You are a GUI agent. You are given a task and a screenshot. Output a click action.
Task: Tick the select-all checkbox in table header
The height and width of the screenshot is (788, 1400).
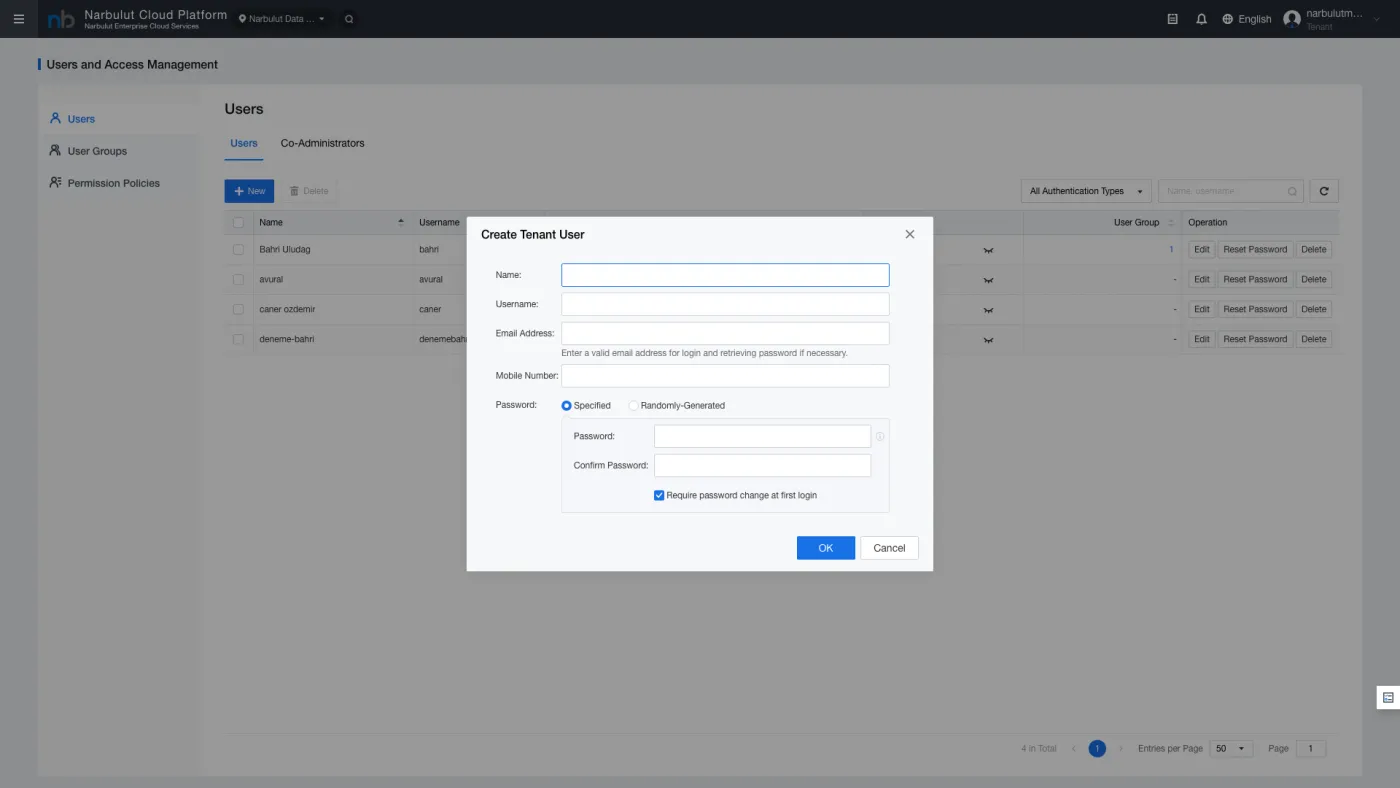point(238,222)
